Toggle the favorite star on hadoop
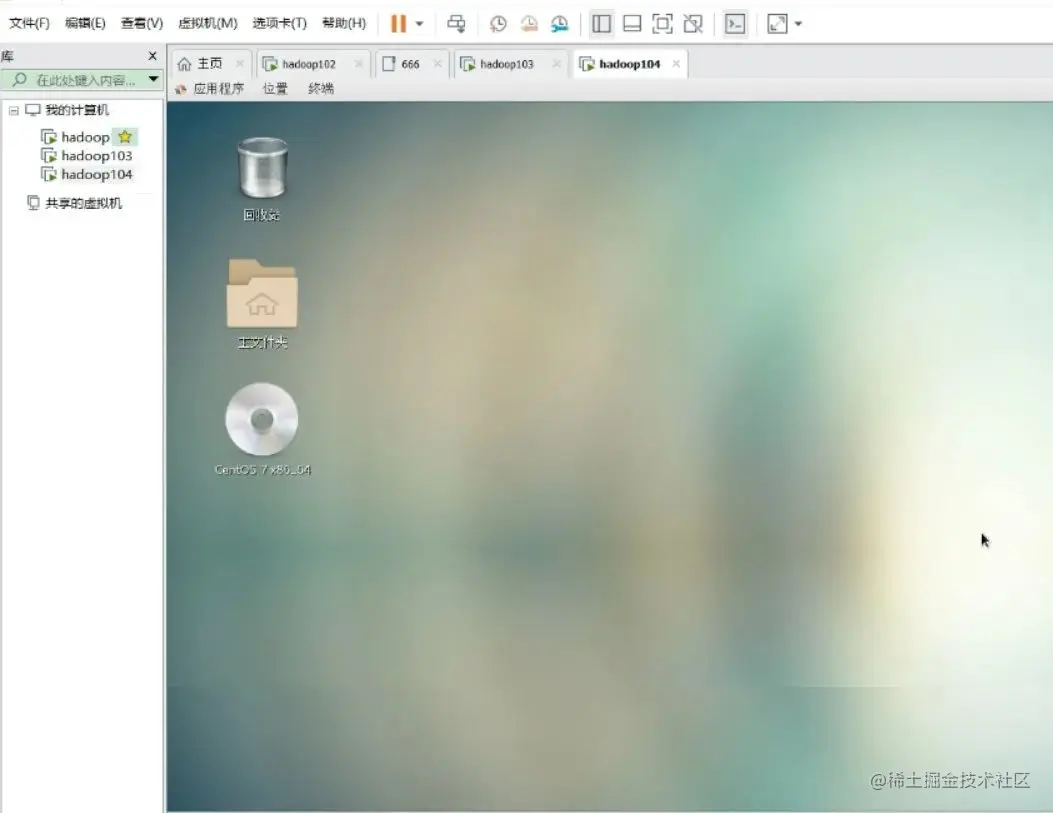Screen dimensions: 1053x813 pyautogui.click(x=125, y=137)
